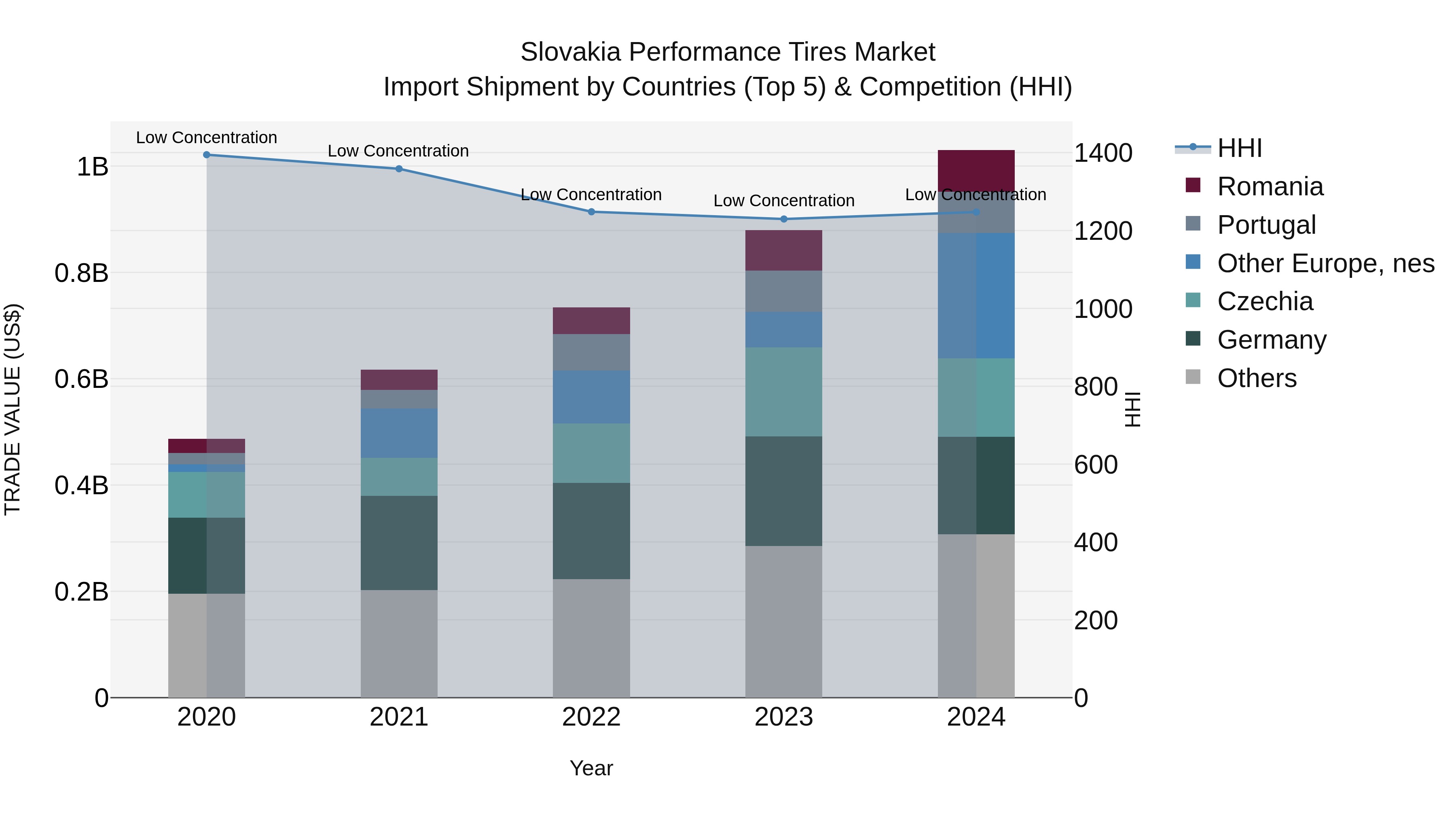The width and height of the screenshot is (1456, 819).
Task: Click the 2023 x-axis label
Action: pos(784,717)
